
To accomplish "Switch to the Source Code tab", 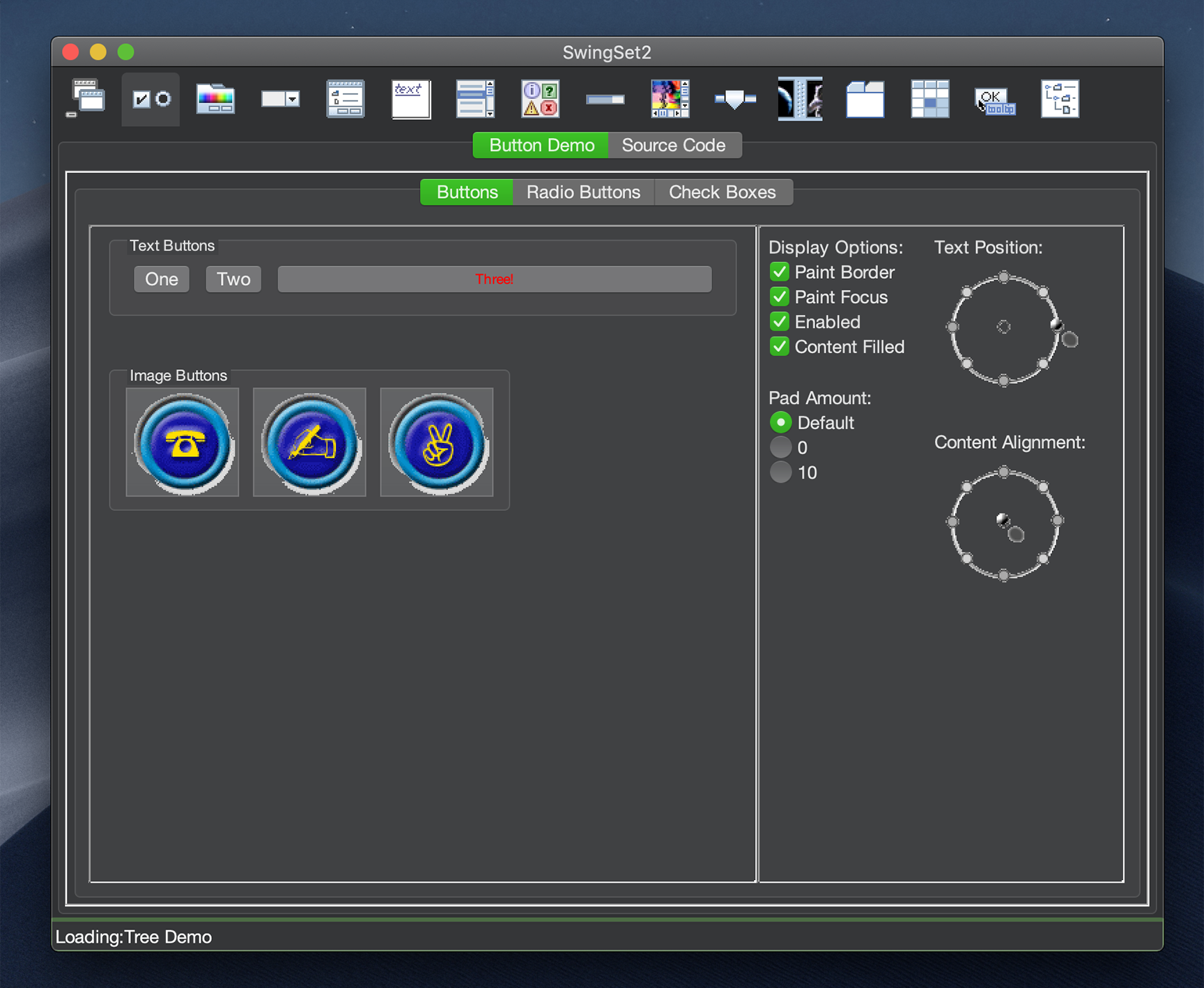I will click(673, 145).
